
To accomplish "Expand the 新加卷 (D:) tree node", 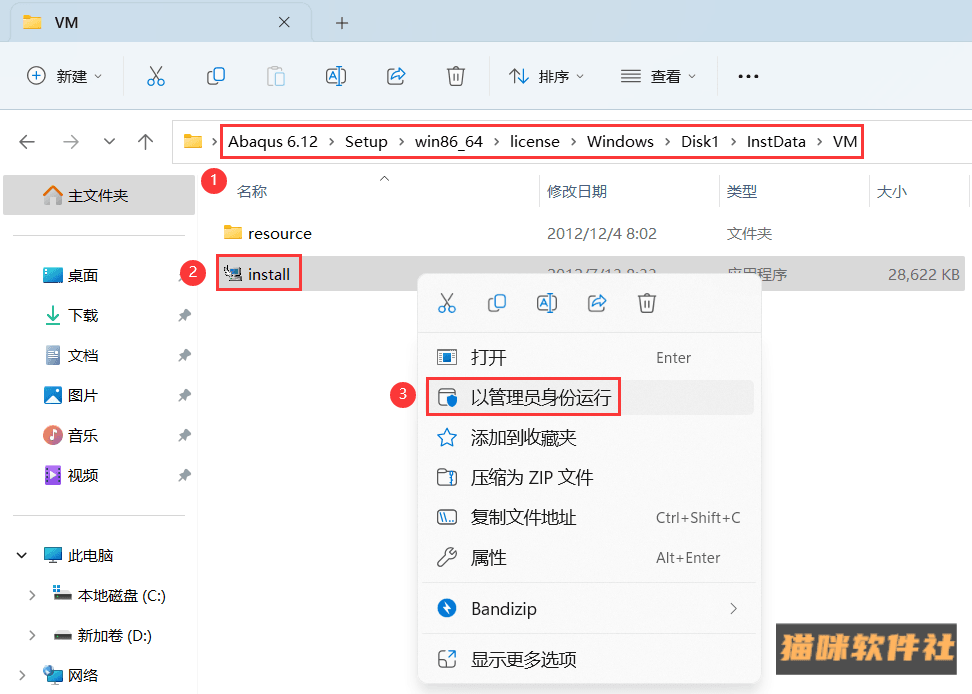I will (x=32, y=636).
